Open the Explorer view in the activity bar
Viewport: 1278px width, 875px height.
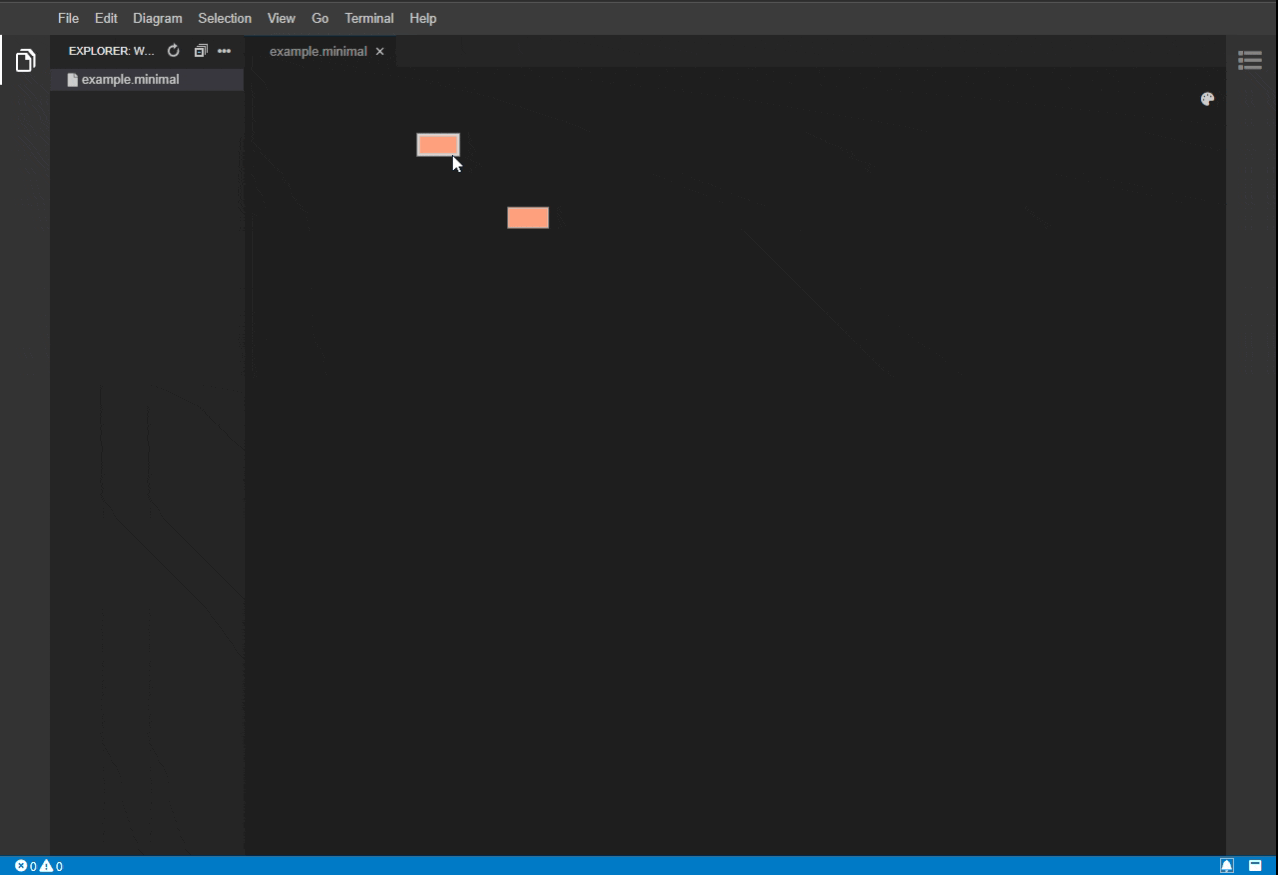[25, 61]
